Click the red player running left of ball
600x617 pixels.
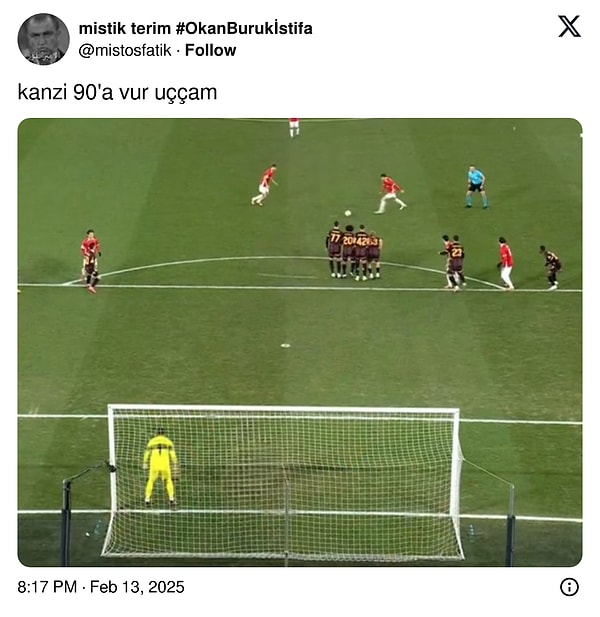264,185
